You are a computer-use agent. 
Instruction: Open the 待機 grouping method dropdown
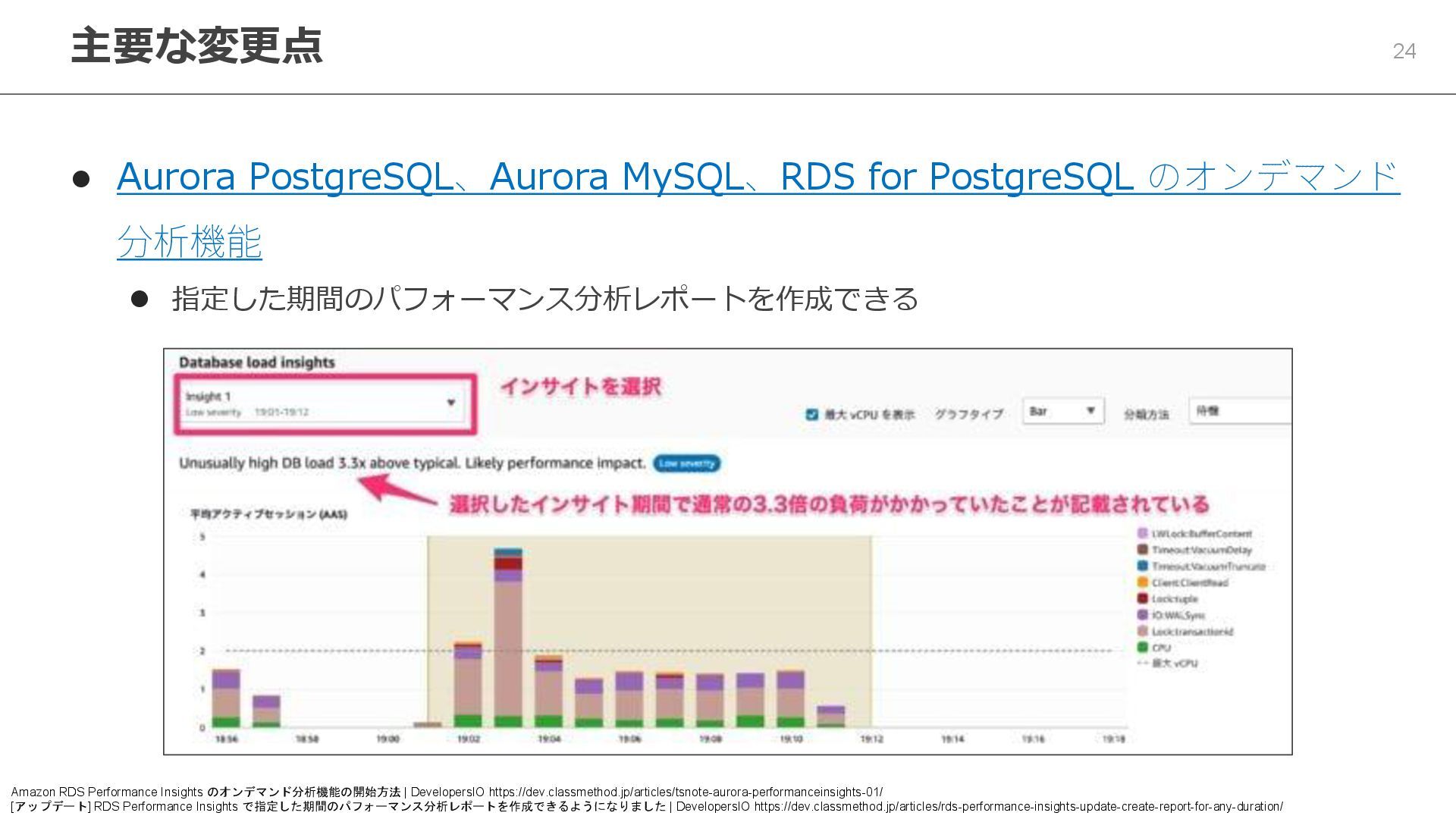[1239, 411]
